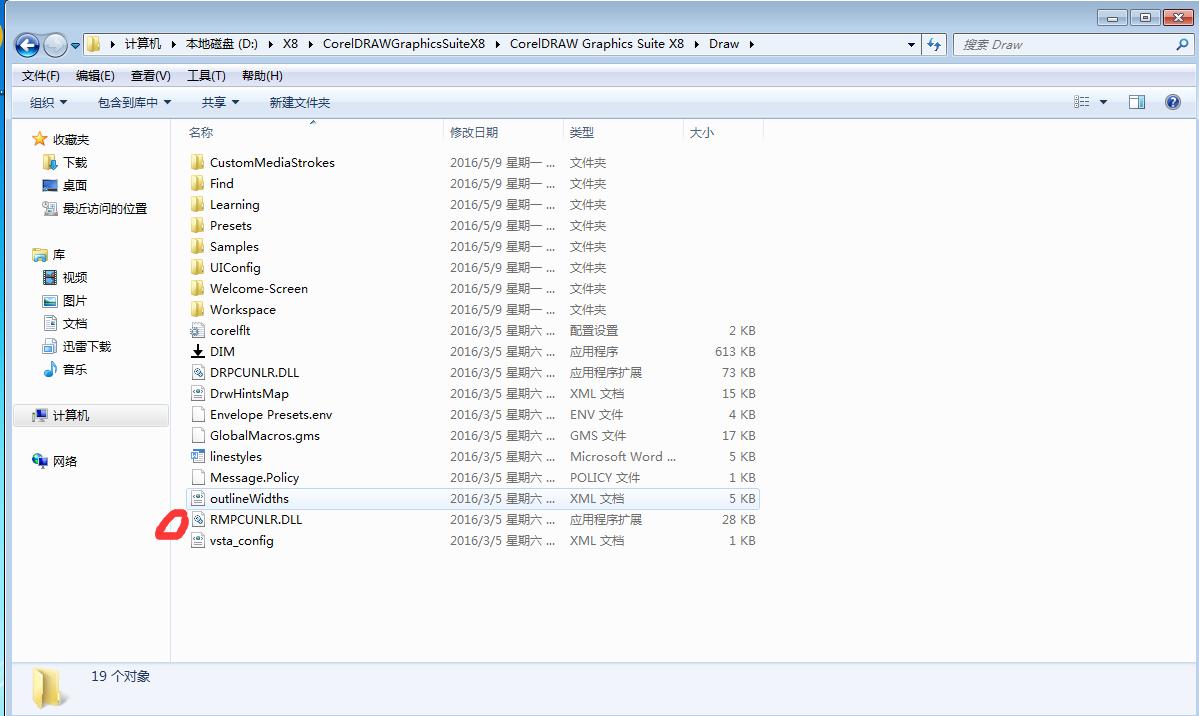Open the address bar history dropdown

pyautogui.click(x=909, y=44)
